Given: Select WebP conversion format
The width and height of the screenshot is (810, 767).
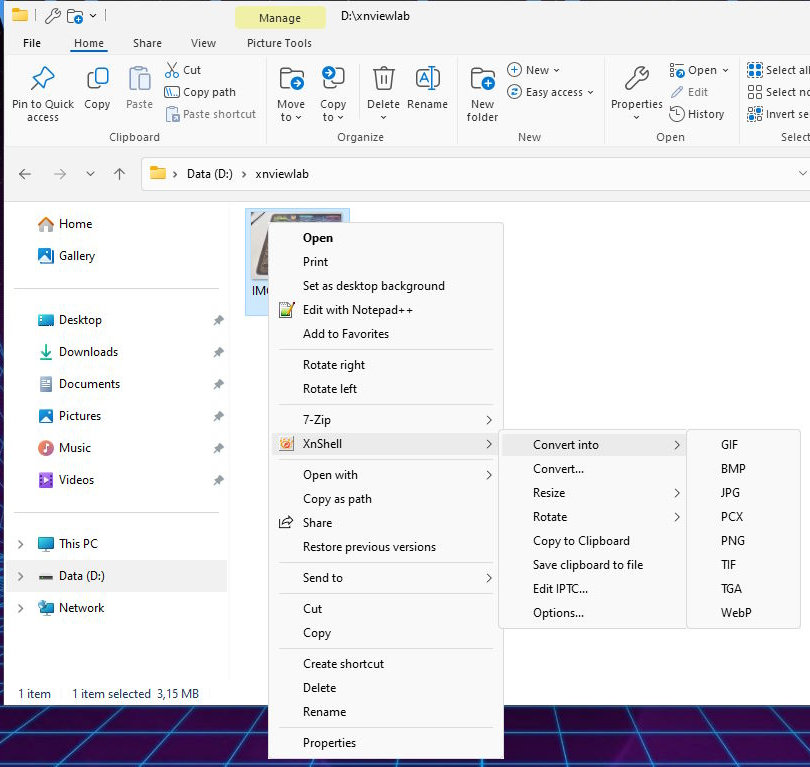Looking at the screenshot, I should click(735, 613).
